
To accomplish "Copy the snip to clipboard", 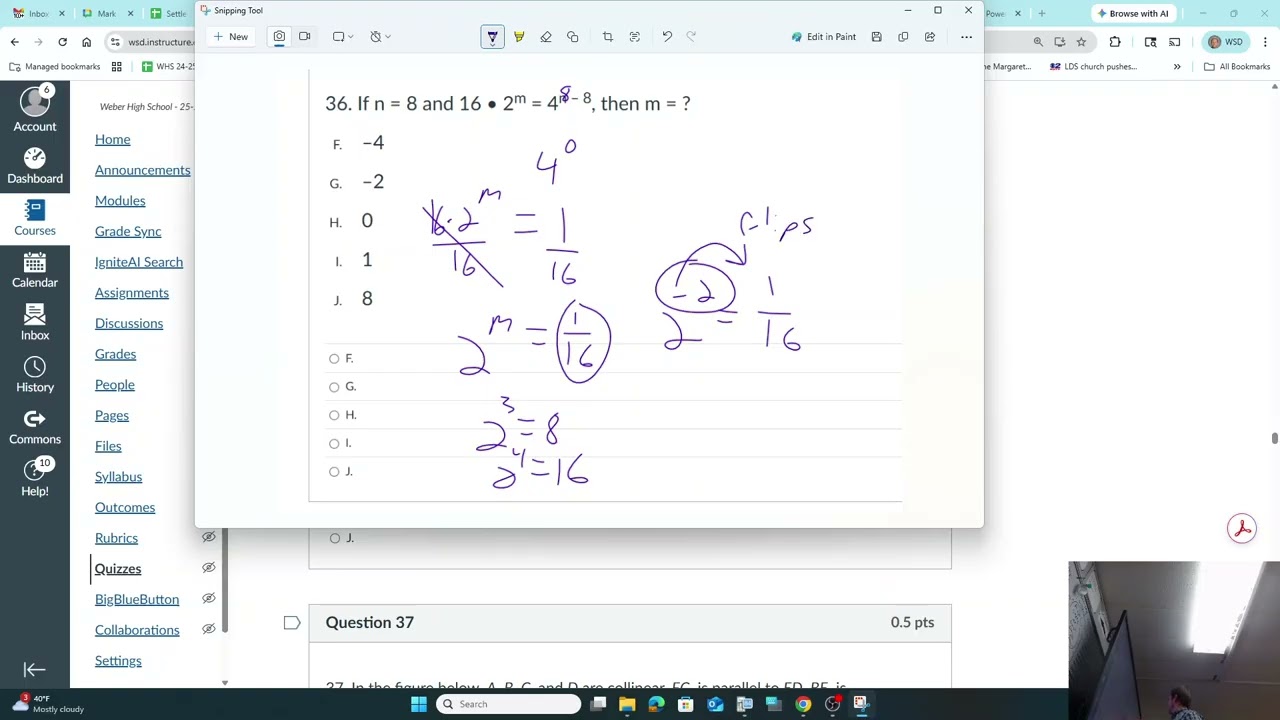I will click(x=903, y=37).
